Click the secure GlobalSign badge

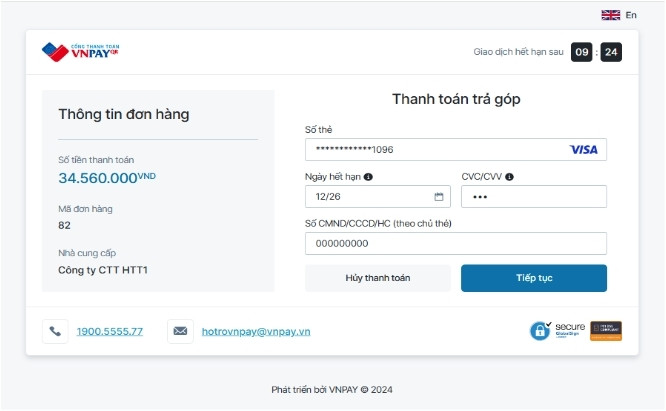pos(558,331)
